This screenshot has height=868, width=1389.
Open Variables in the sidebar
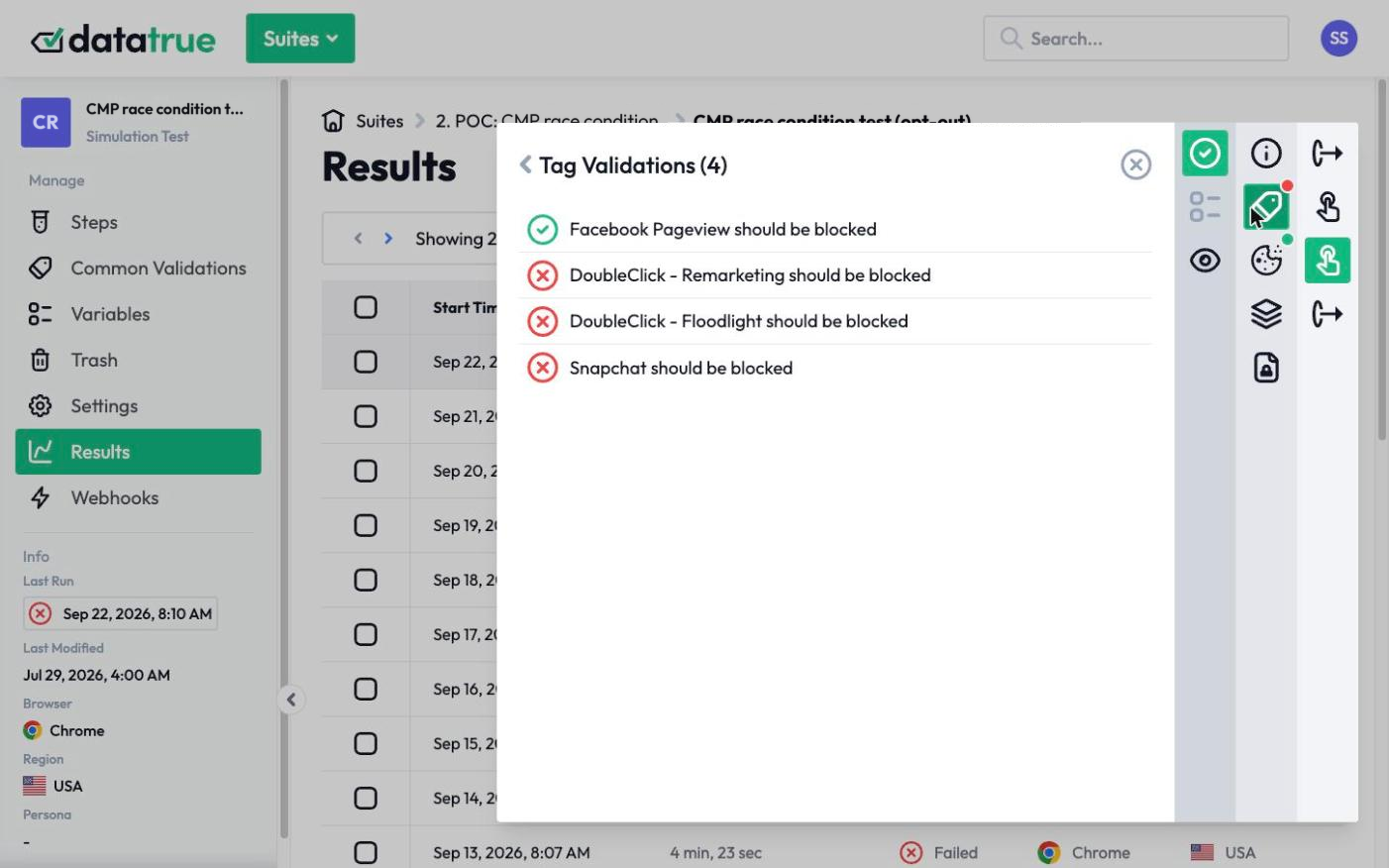pos(138,314)
